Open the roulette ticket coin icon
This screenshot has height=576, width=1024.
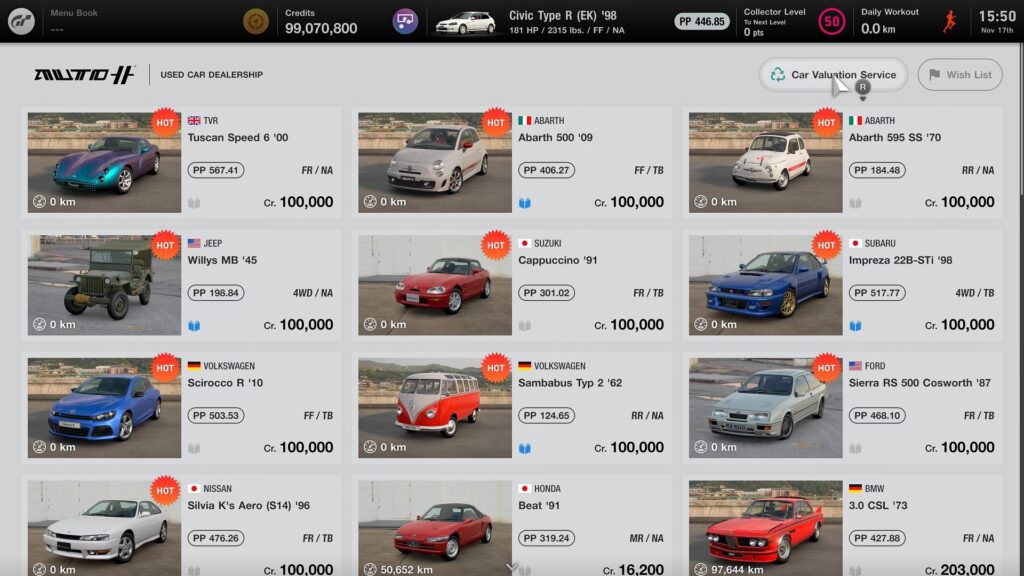coord(255,22)
